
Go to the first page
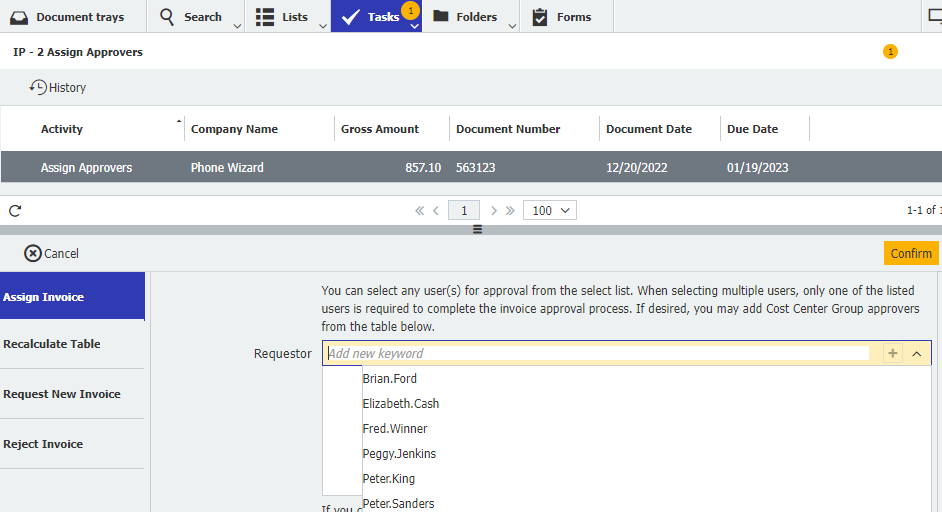[x=419, y=210]
